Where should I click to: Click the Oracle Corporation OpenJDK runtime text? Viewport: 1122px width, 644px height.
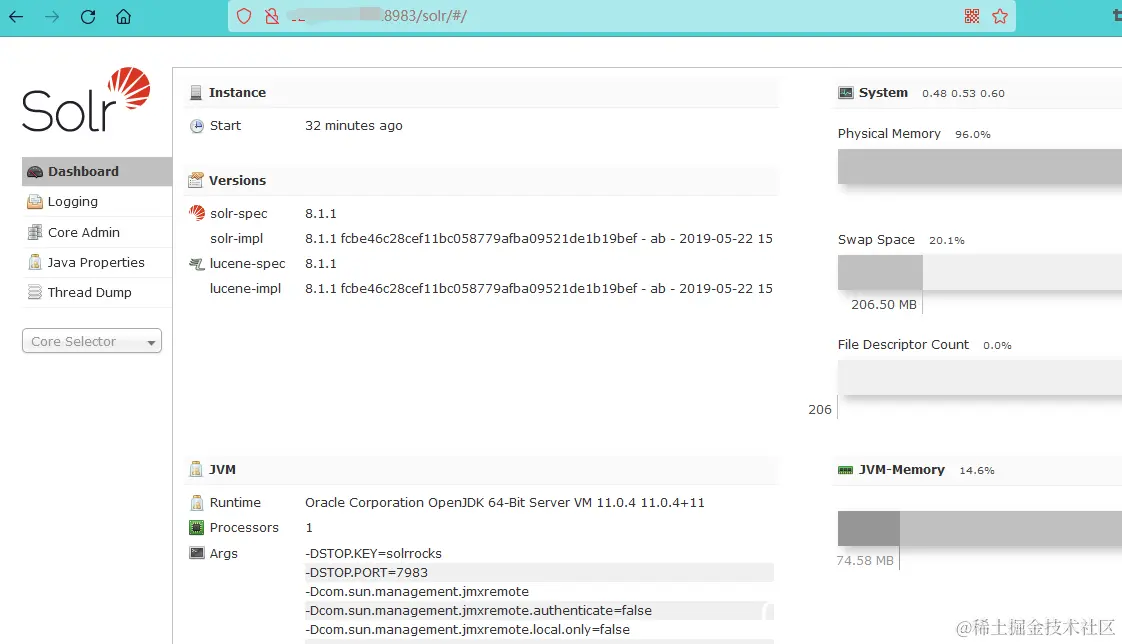(504, 503)
